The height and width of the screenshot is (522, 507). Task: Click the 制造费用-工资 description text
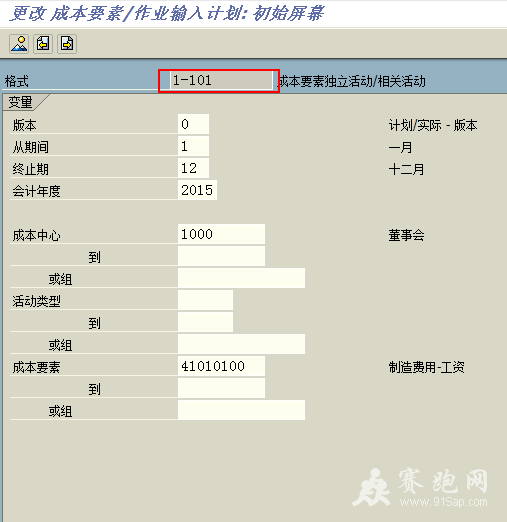(426, 367)
